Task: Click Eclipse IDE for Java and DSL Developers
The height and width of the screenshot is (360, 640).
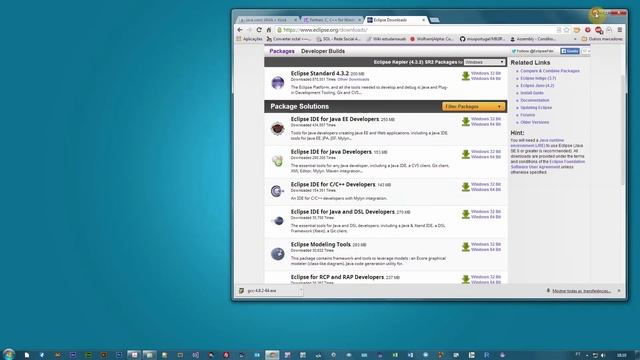Action: pyautogui.click(x=342, y=212)
